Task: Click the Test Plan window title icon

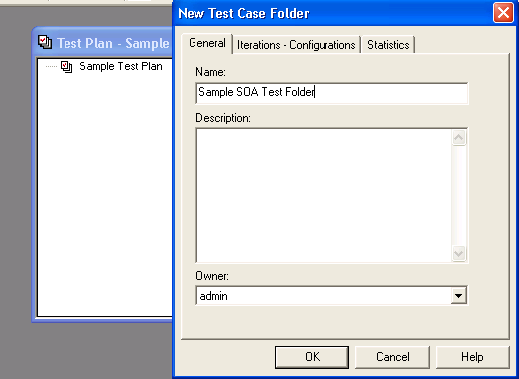Action: tap(45, 42)
